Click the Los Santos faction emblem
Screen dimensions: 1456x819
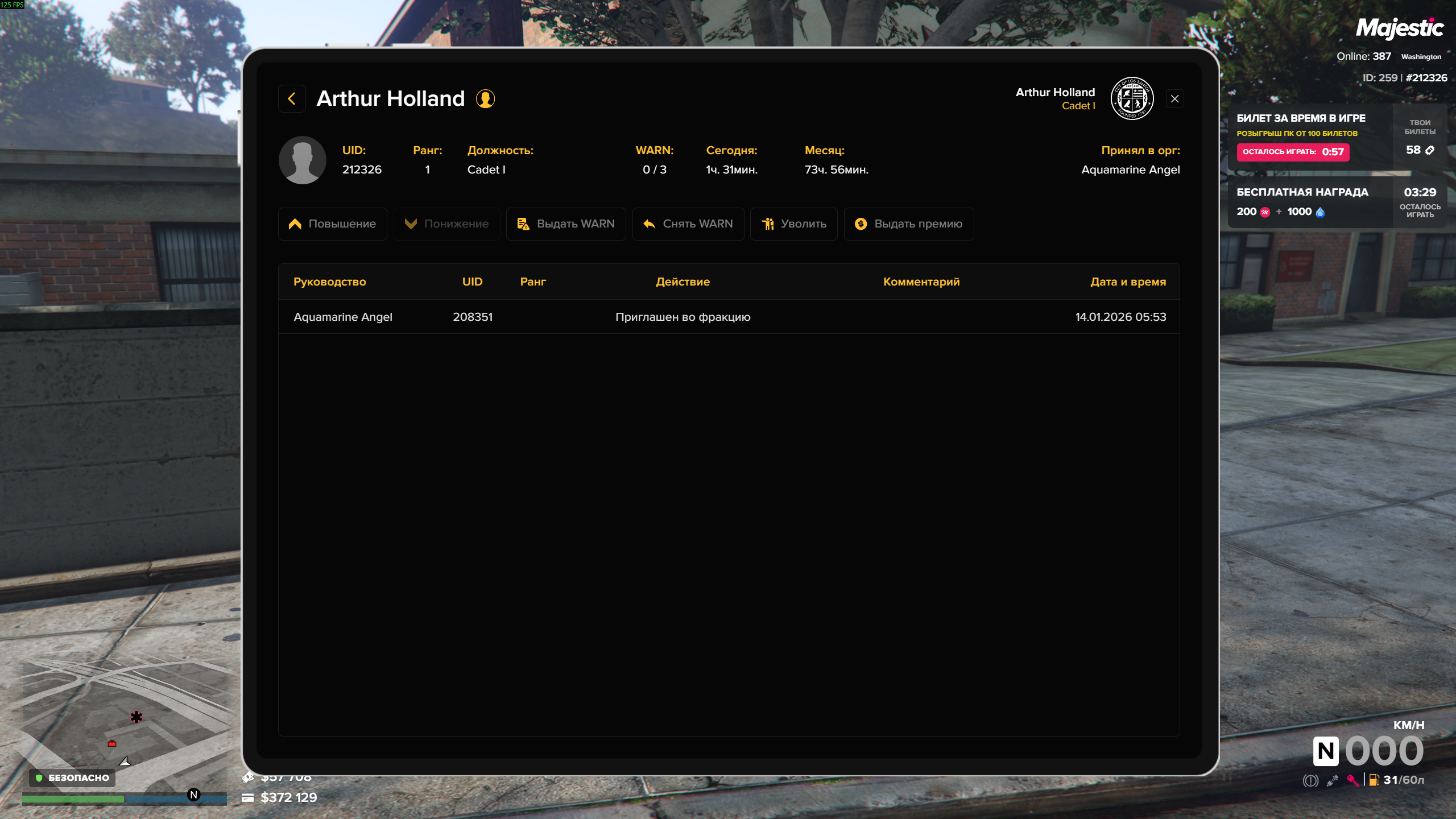coord(1132,99)
